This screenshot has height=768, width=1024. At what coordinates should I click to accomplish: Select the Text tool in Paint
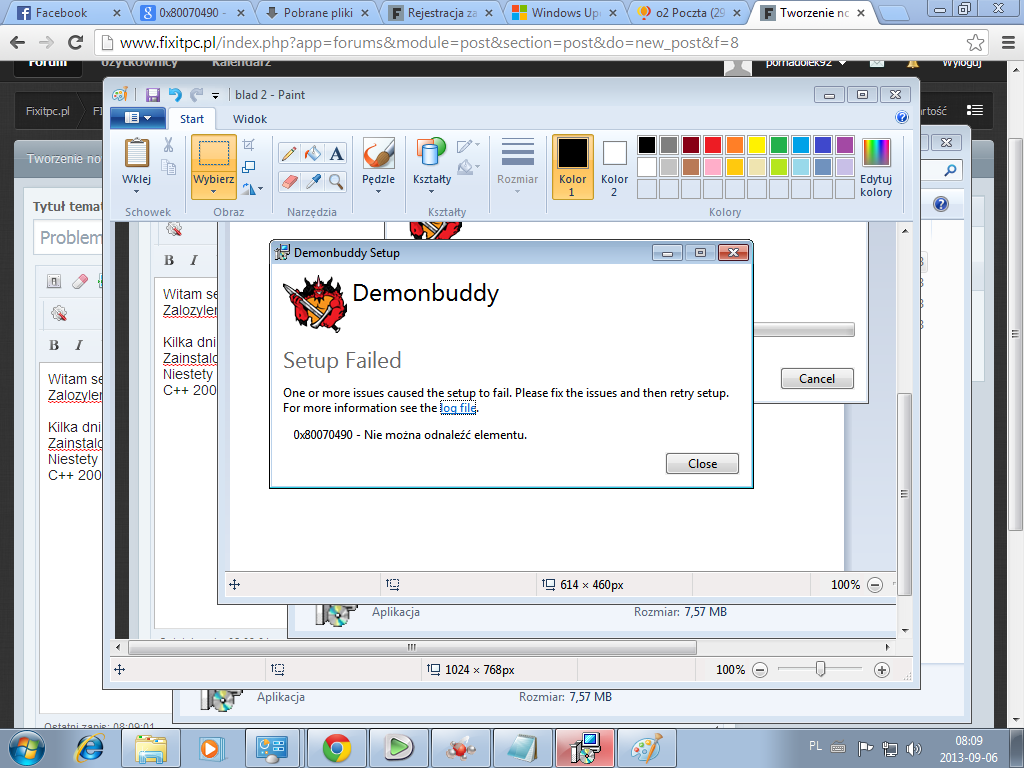[x=336, y=153]
